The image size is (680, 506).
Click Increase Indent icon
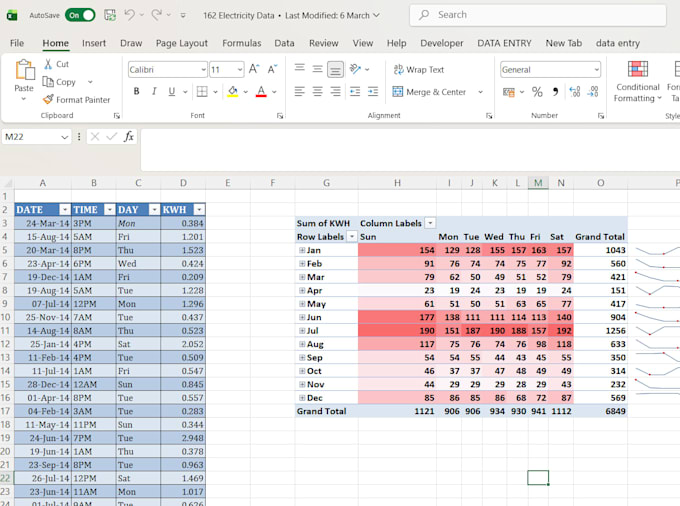pos(373,91)
